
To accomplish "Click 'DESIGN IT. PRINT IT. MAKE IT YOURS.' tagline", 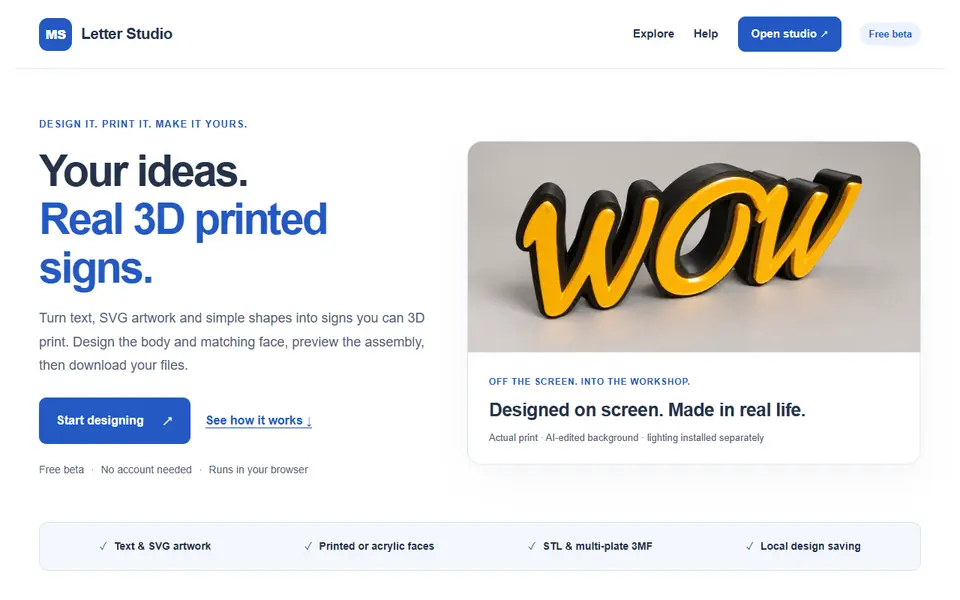I will pyautogui.click(x=143, y=124).
